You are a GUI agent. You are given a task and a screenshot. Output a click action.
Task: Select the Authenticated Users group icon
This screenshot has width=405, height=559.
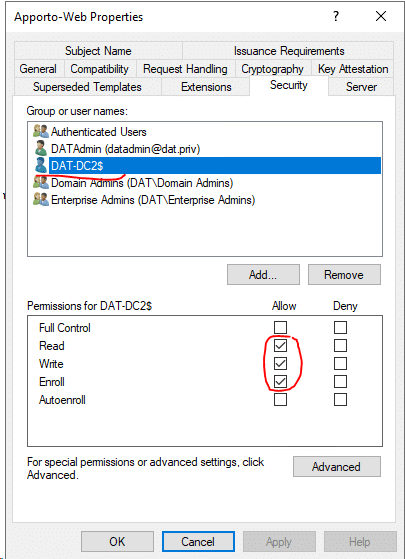[41, 132]
